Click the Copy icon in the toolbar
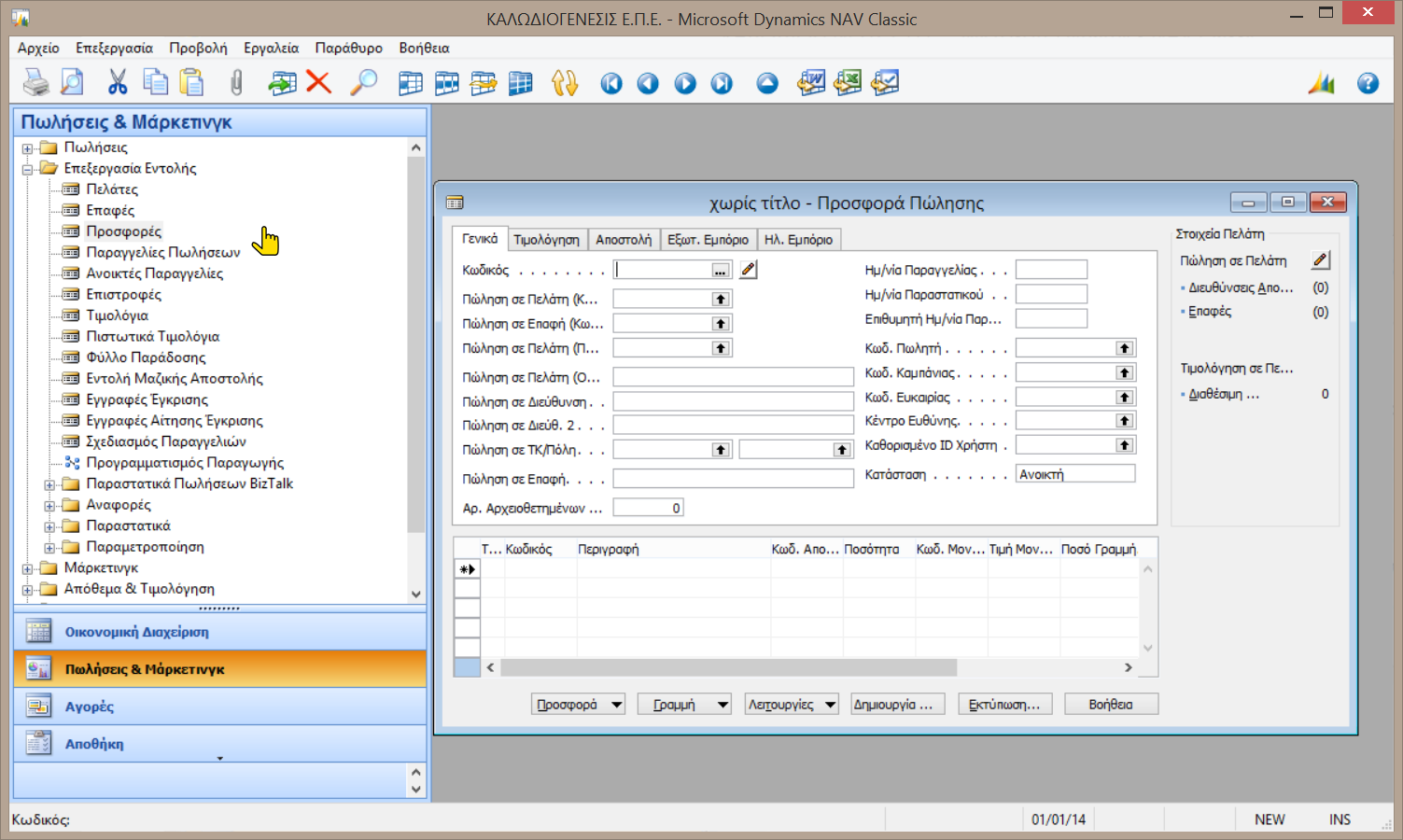The width and height of the screenshot is (1403, 840). (x=155, y=83)
